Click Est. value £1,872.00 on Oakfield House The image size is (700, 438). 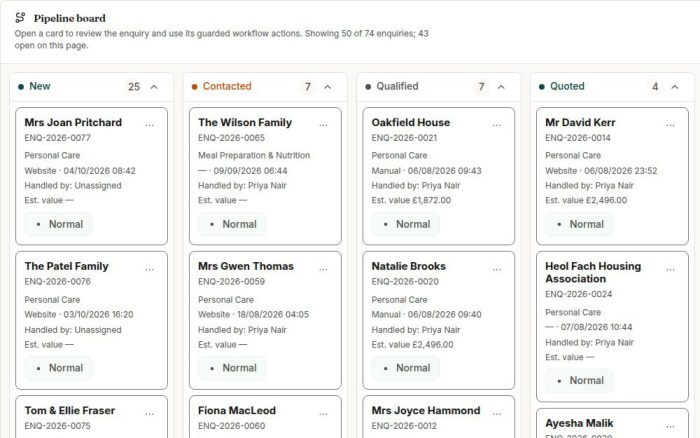pyautogui.click(x=411, y=200)
